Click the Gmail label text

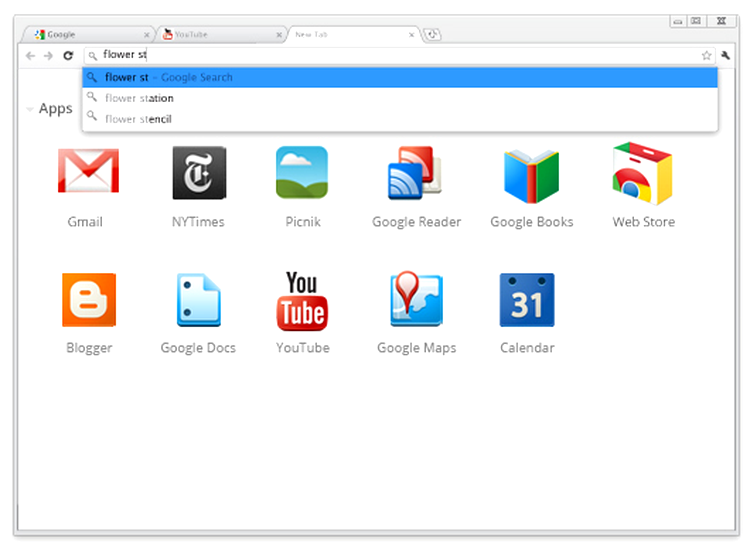tap(85, 222)
